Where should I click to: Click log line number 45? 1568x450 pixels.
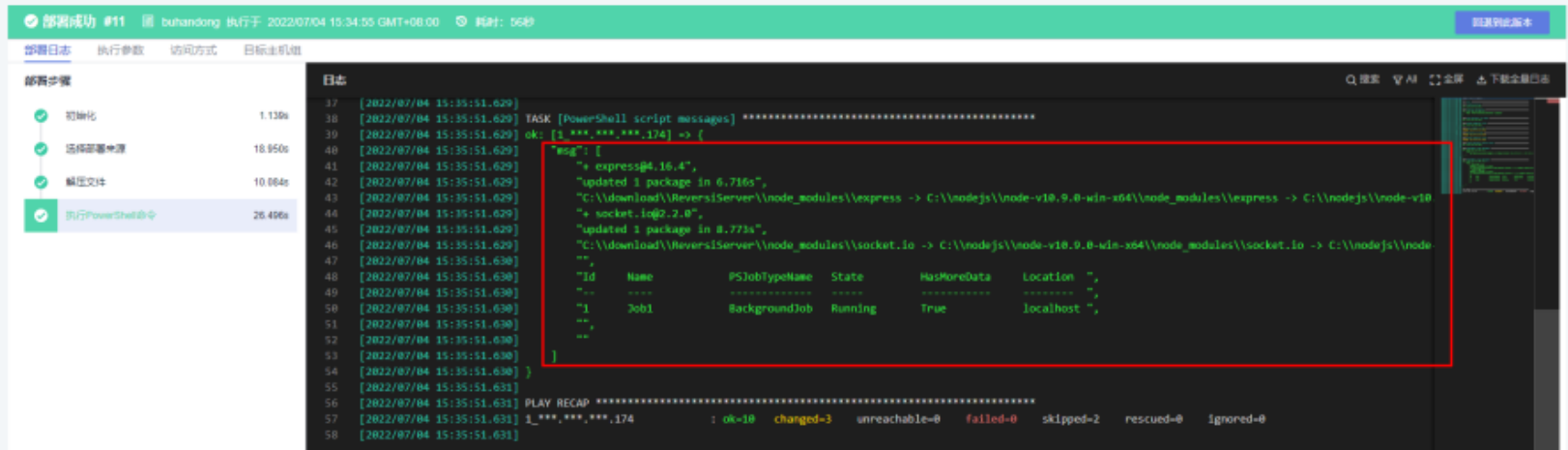tap(332, 229)
